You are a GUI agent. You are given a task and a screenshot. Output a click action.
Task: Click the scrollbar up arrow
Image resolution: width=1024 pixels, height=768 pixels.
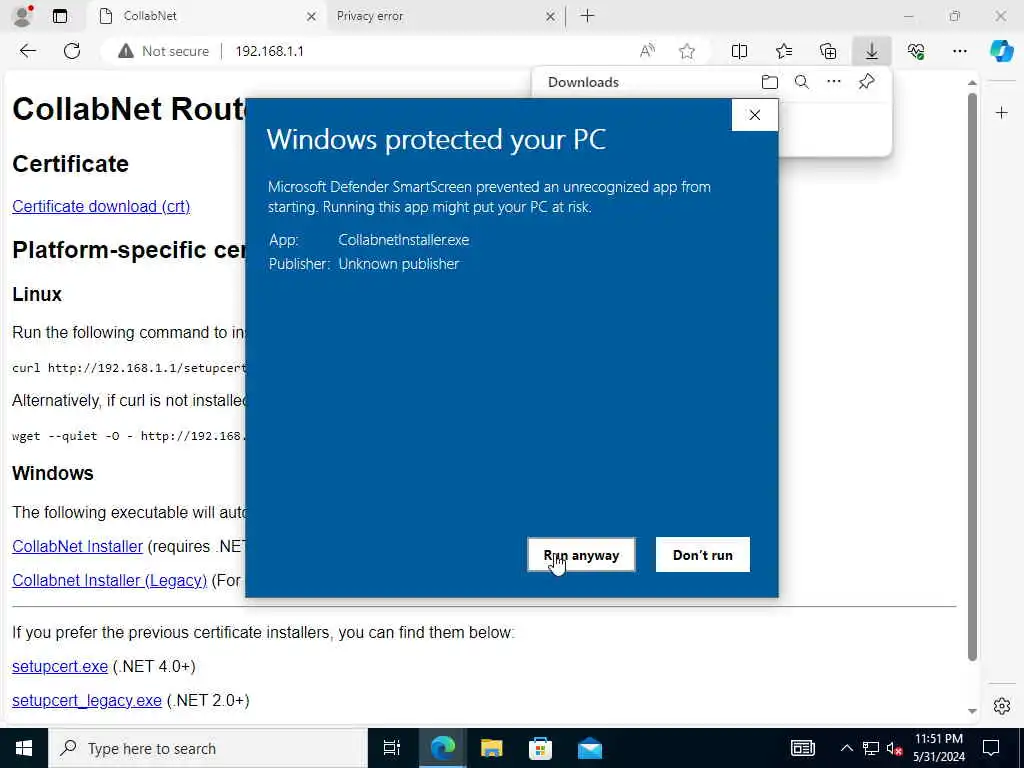(x=972, y=83)
